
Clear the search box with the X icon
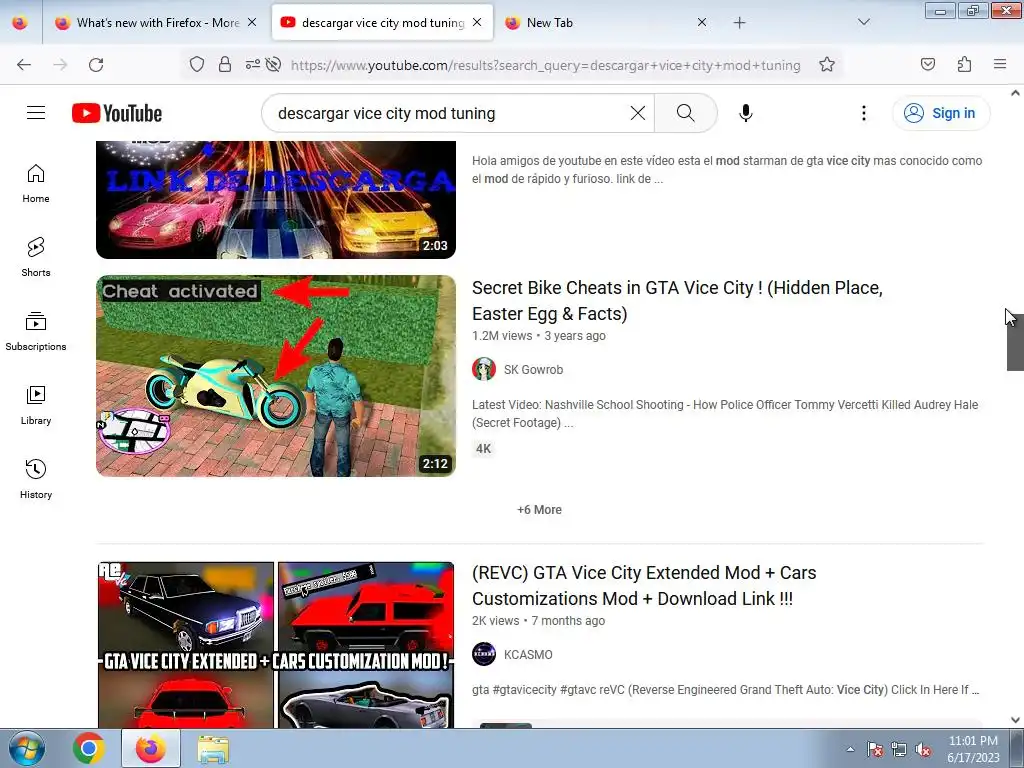click(638, 113)
